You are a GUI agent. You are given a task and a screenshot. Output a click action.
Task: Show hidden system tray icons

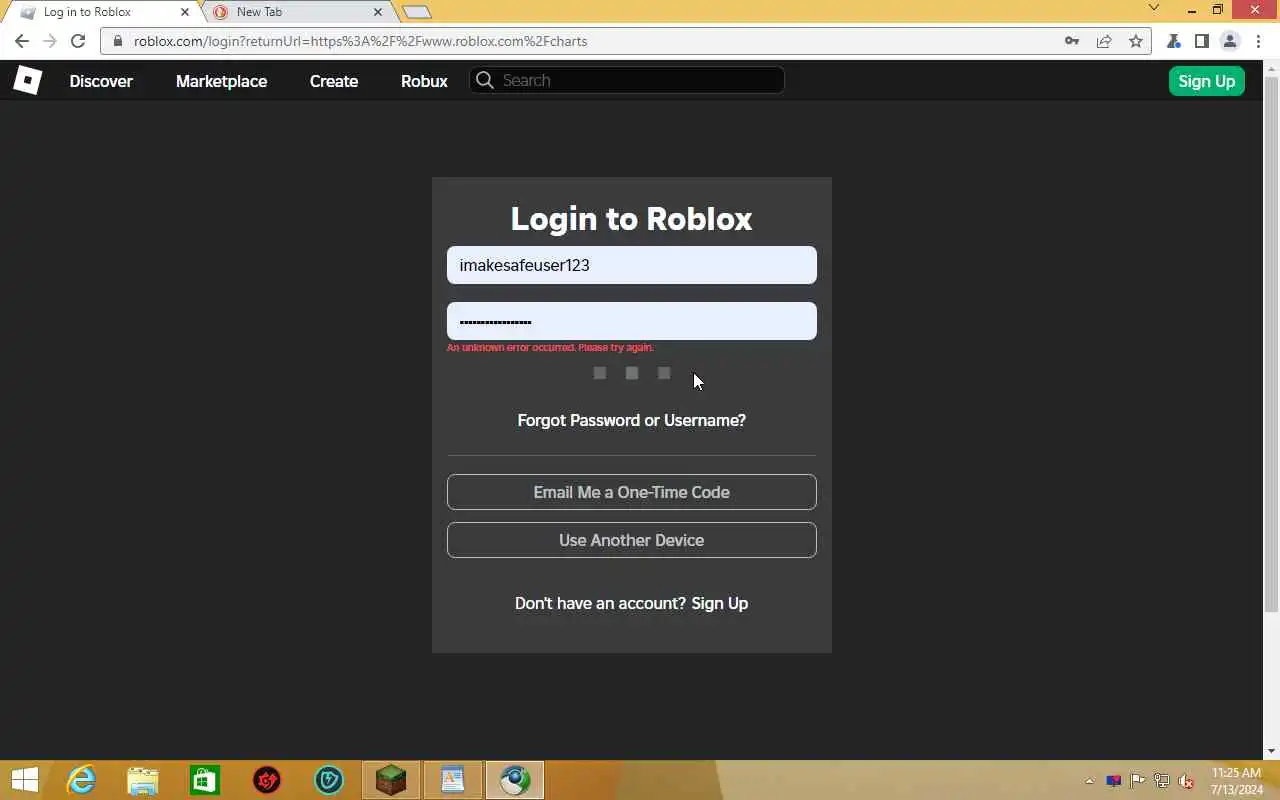coord(1089,781)
